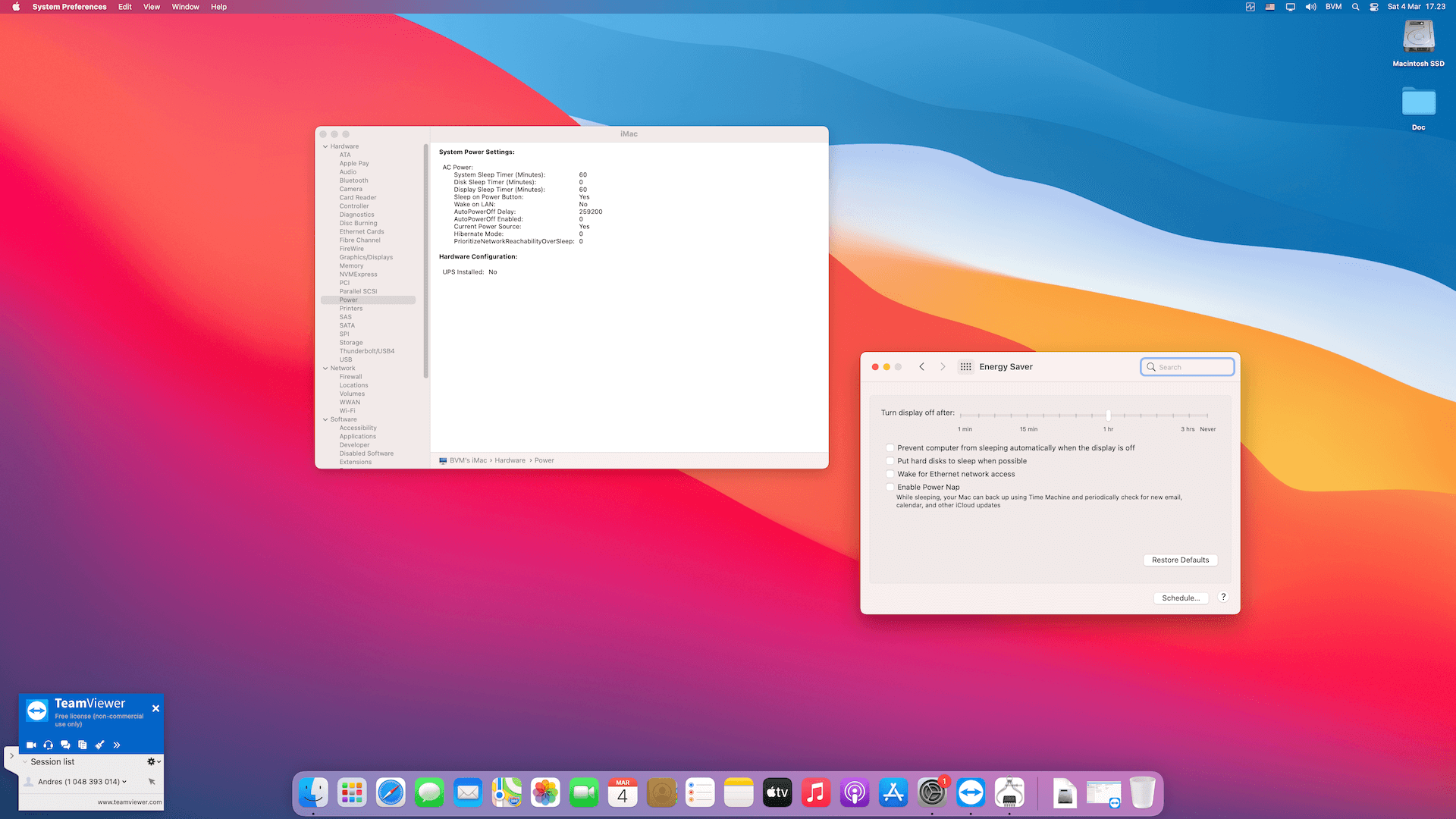Image resolution: width=1456 pixels, height=819 pixels.
Task: Collapse the Software tree in System Information
Action: tap(325, 419)
